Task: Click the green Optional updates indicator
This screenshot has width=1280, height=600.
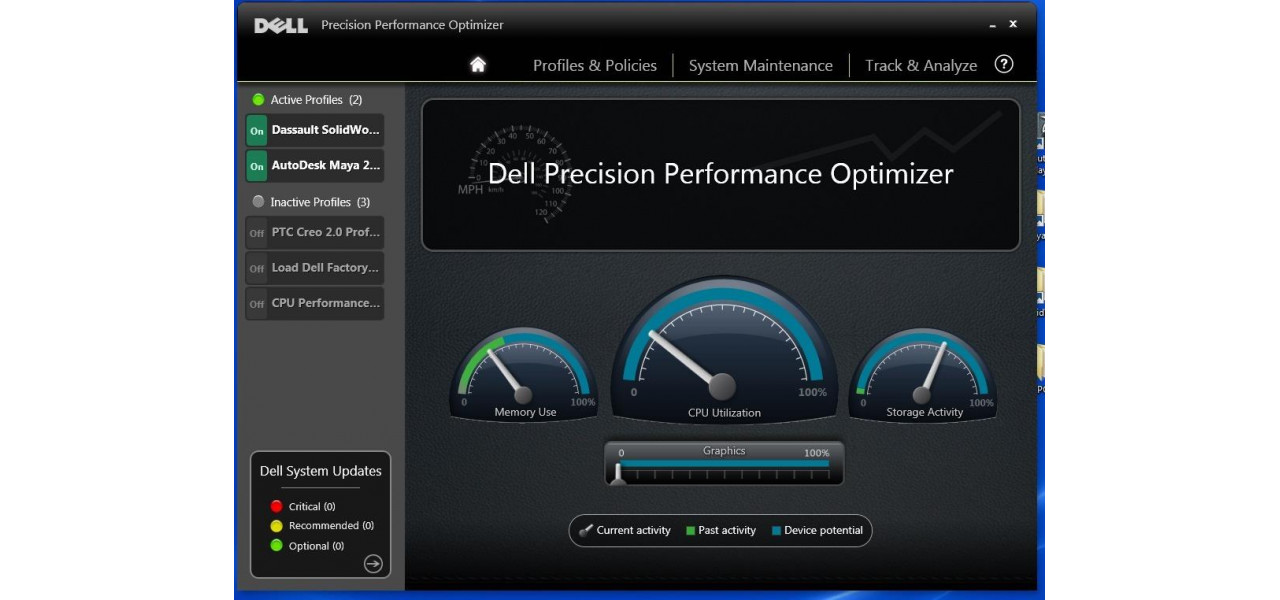Action: pos(277,545)
